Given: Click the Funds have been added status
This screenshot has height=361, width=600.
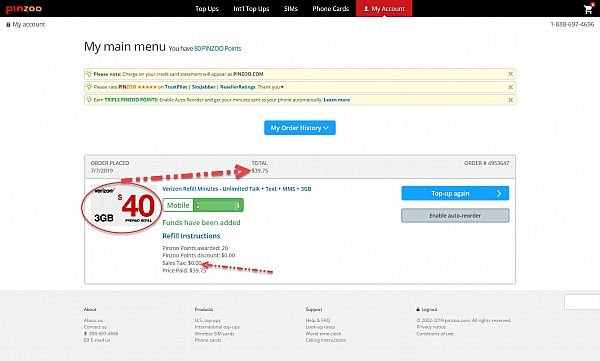Looking at the screenshot, I should click(x=201, y=222).
